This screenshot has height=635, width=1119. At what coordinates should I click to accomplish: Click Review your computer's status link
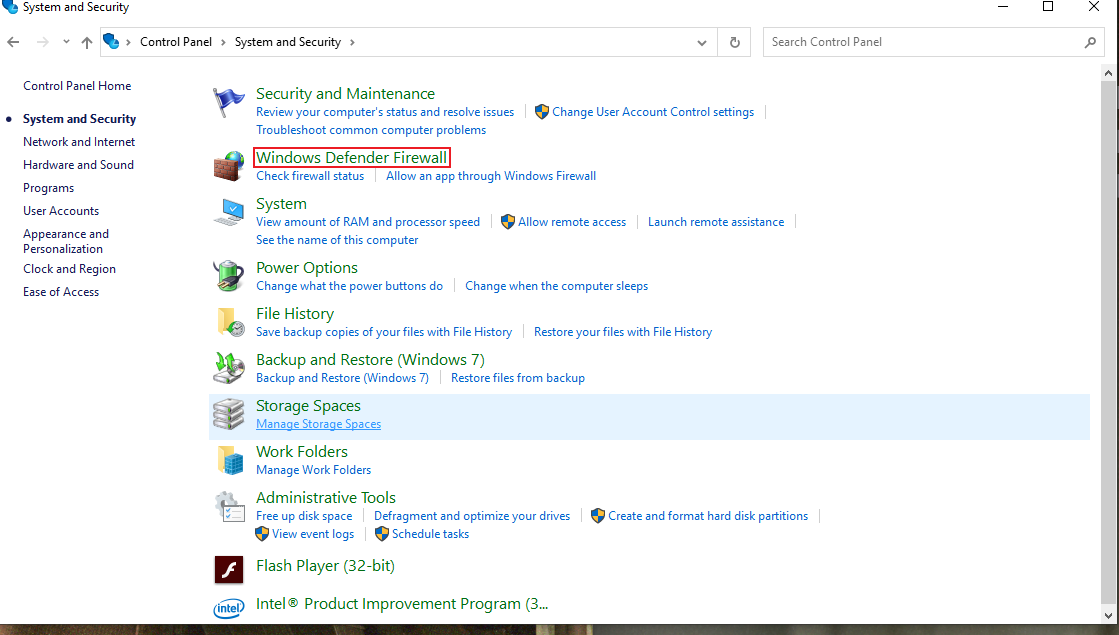point(385,112)
